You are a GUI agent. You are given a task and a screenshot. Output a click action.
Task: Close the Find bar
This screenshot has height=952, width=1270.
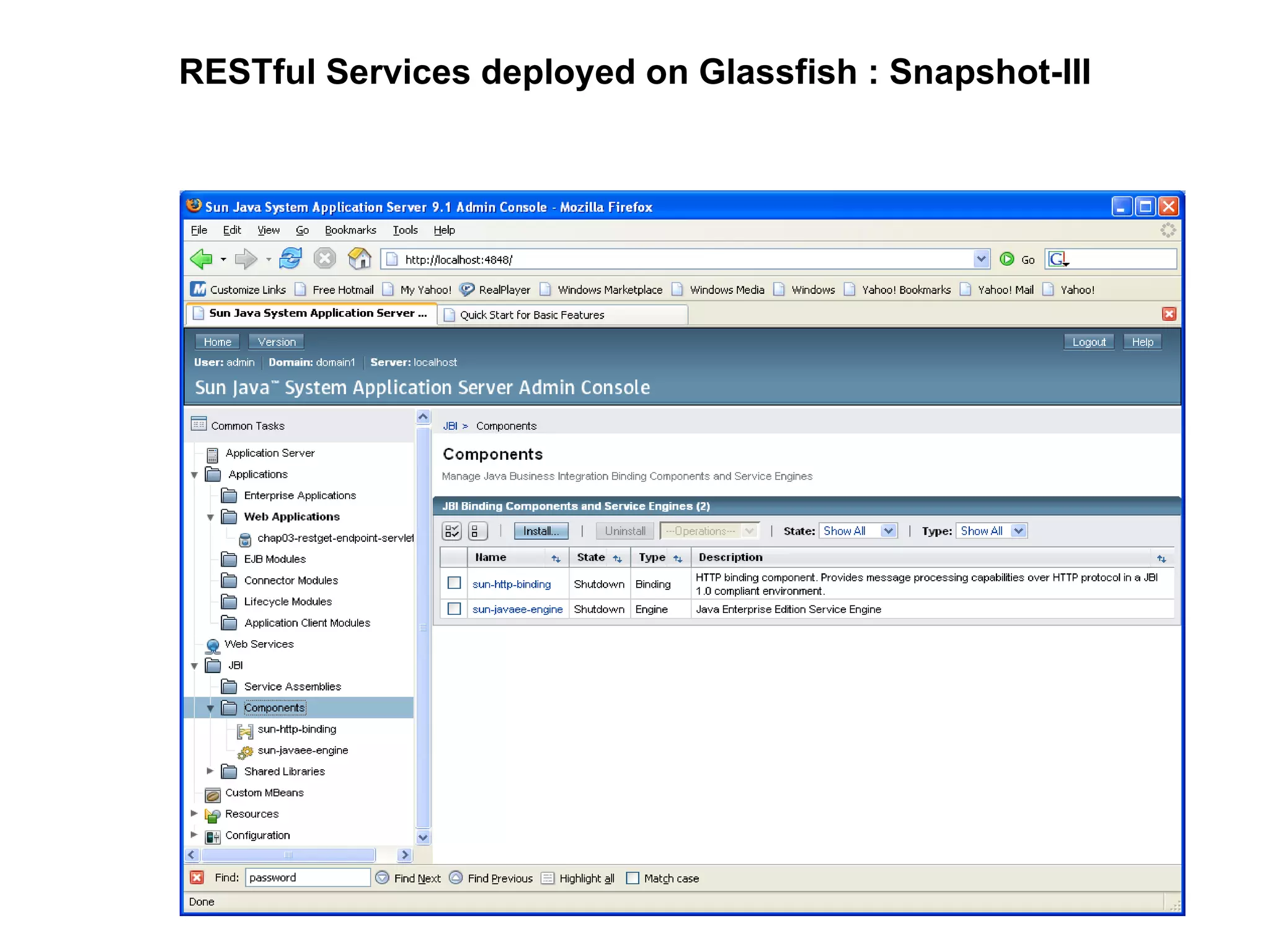[197, 877]
